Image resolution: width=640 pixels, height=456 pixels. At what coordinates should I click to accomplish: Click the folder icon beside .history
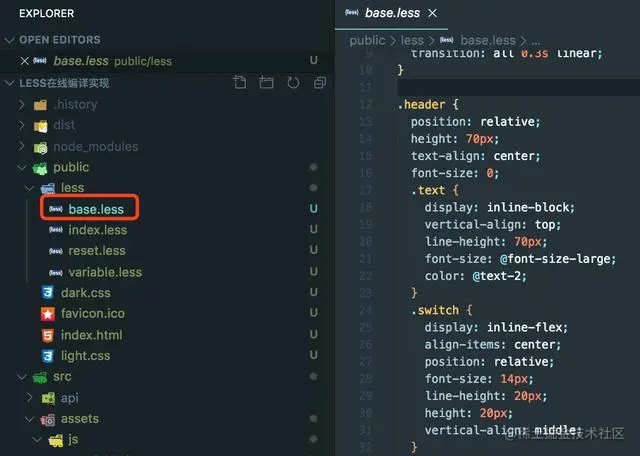(x=40, y=105)
